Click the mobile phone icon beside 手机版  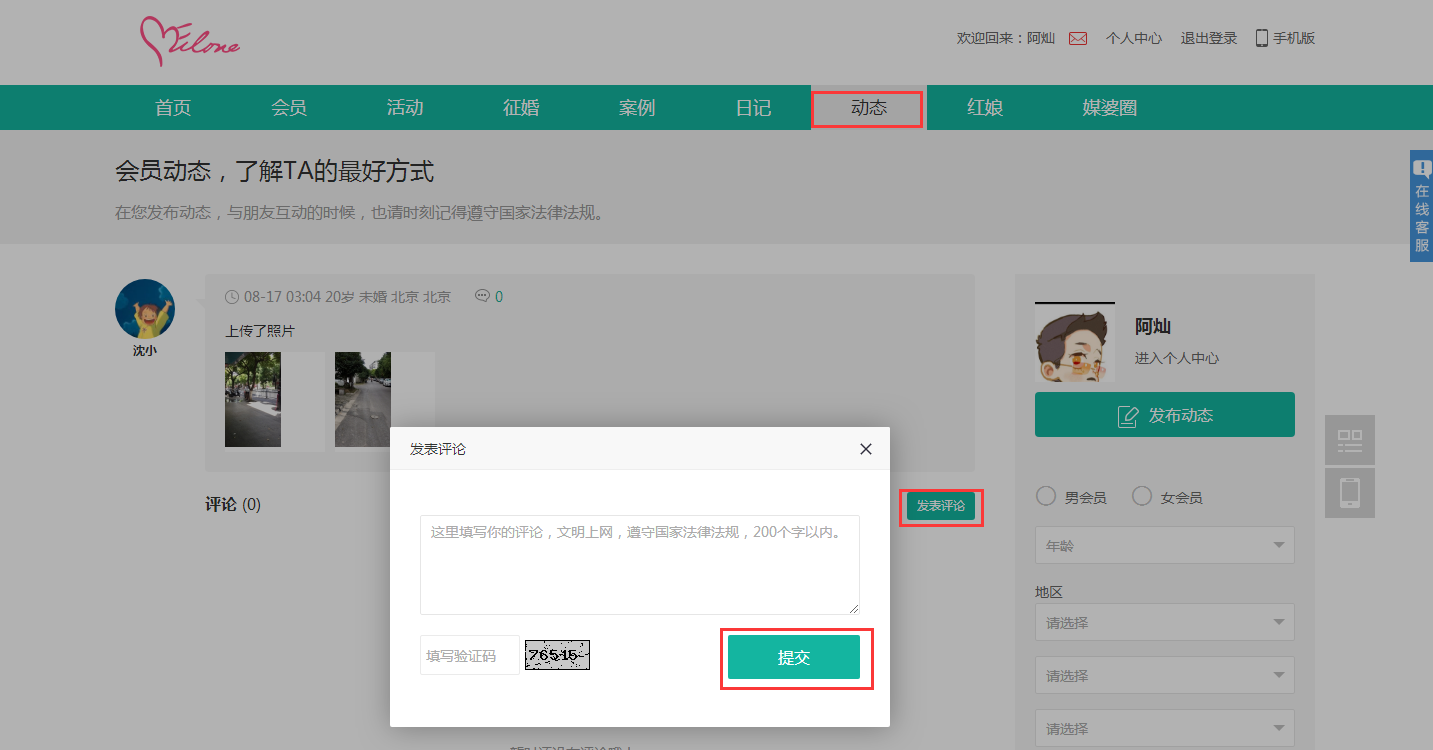[x=1262, y=38]
